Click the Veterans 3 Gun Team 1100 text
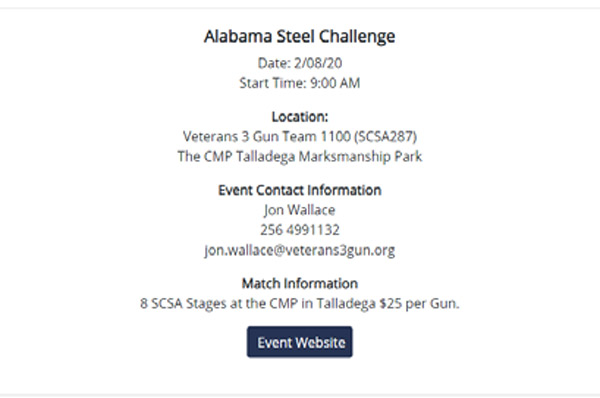 click(267, 137)
